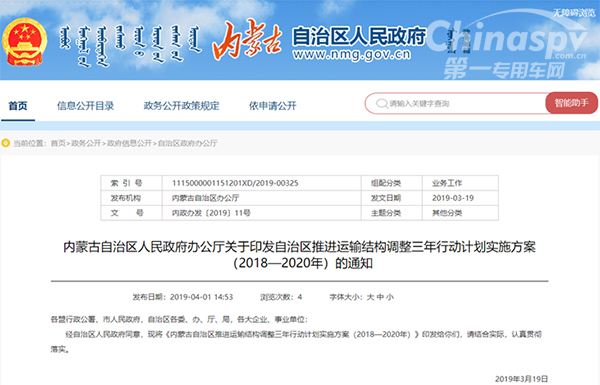Set font size to 中

[x=380, y=297]
